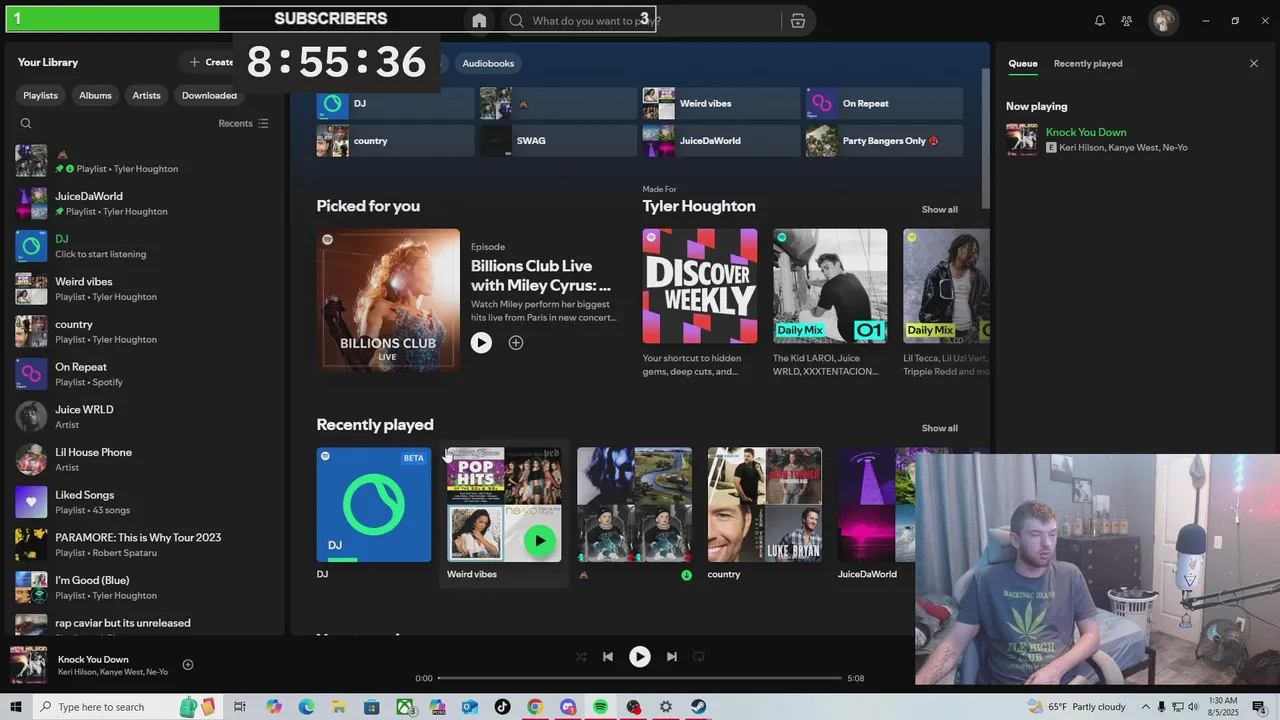Open the On Repeat shortcut tile
The image size is (1280, 720).
884,103
